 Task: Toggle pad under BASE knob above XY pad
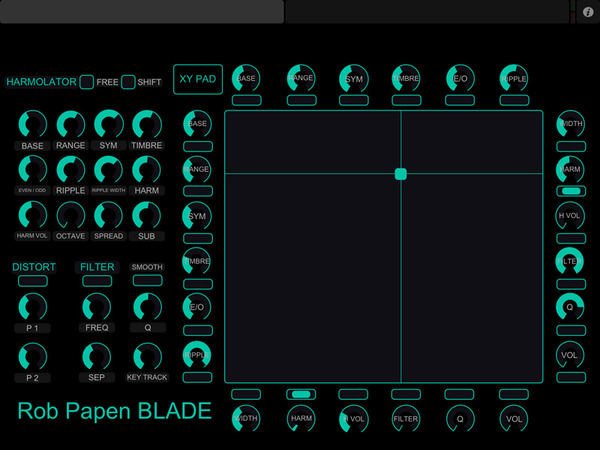tap(247, 100)
